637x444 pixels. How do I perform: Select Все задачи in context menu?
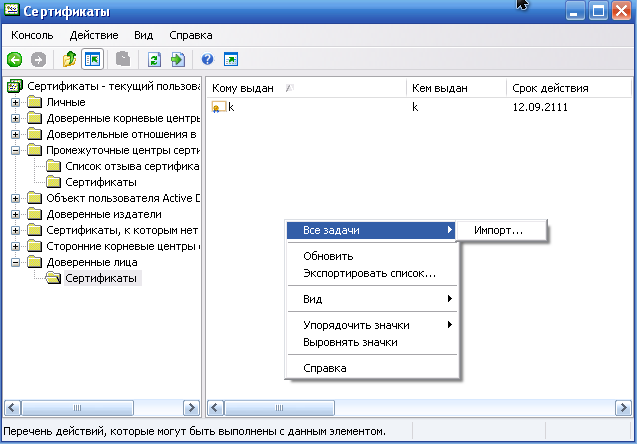(371, 230)
